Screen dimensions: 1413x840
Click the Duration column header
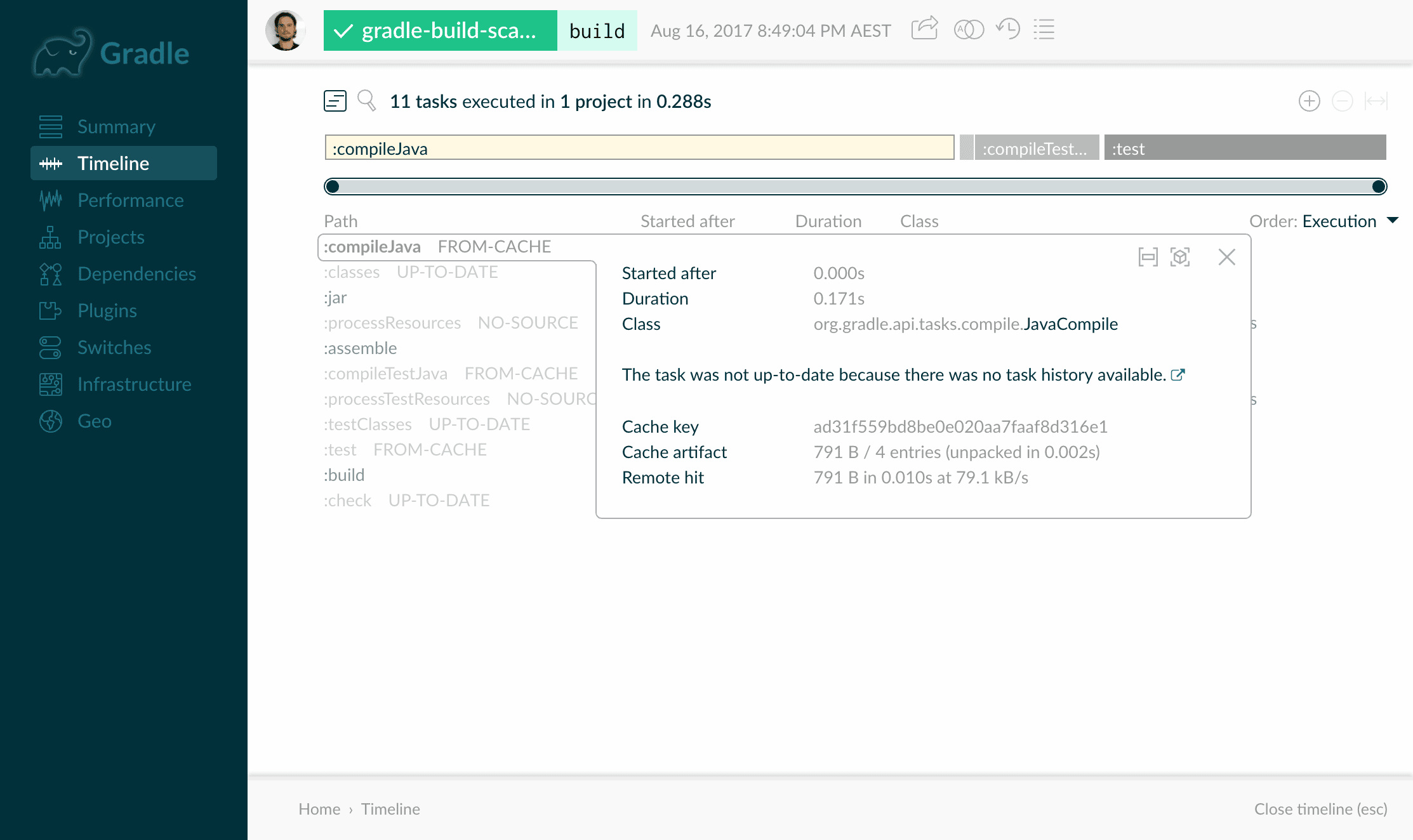[x=828, y=221]
